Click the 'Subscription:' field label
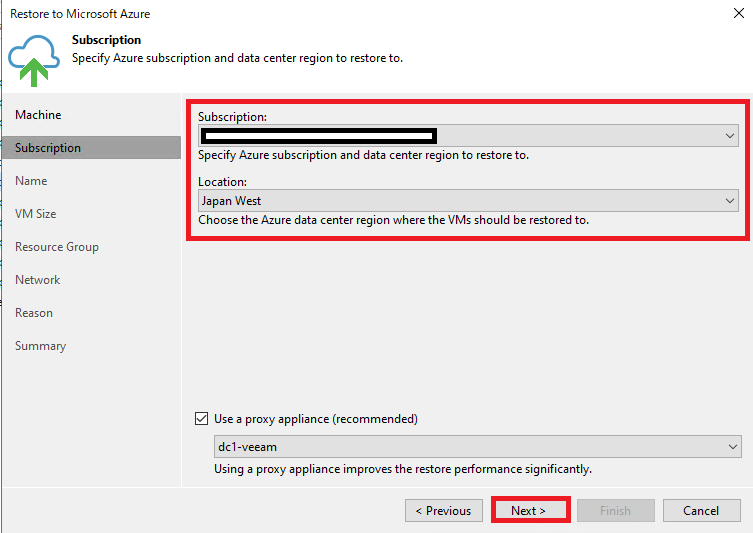This screenshot has height=533, width=753. (x=232, y=117)
